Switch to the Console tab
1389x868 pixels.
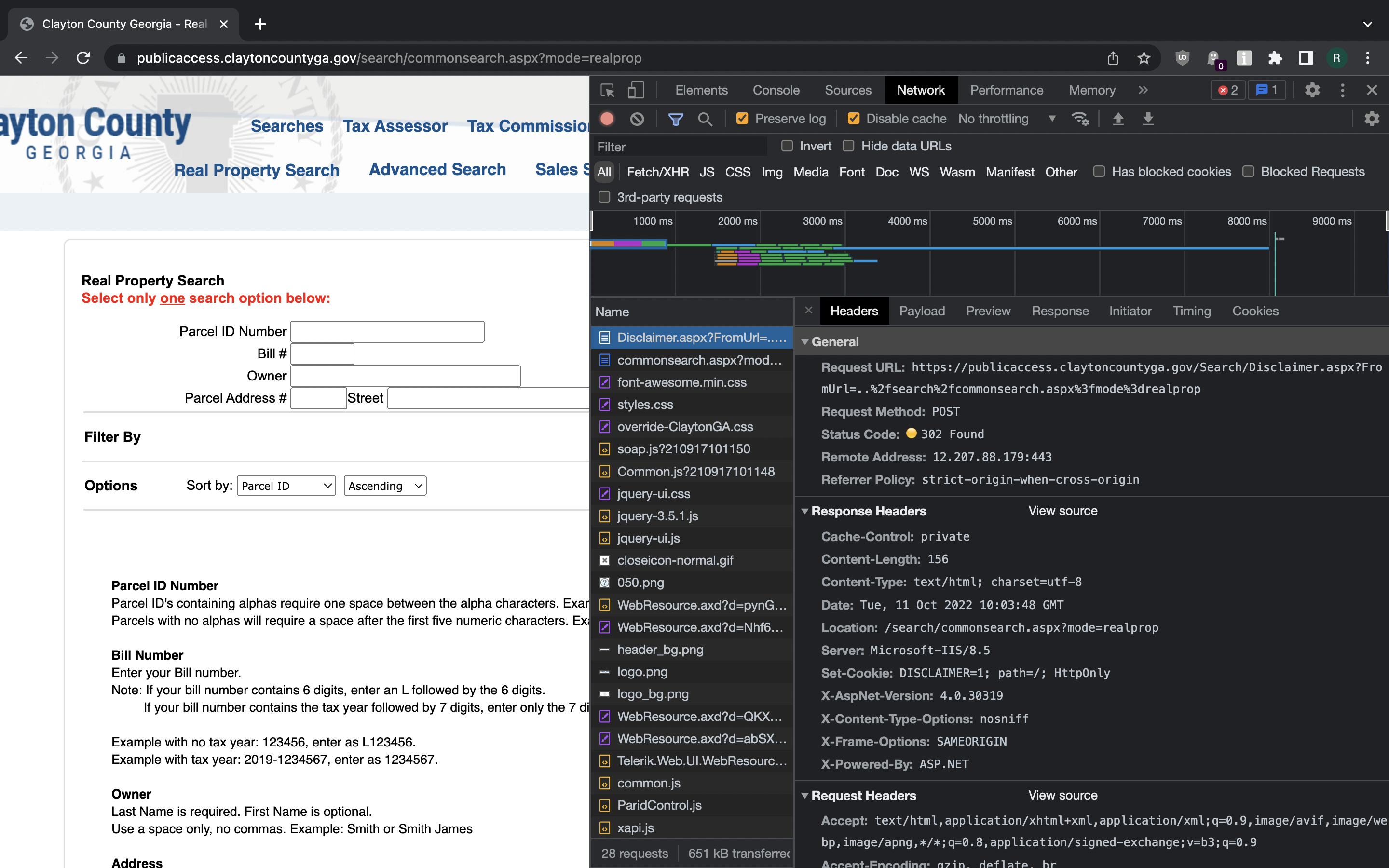point(776,90)
